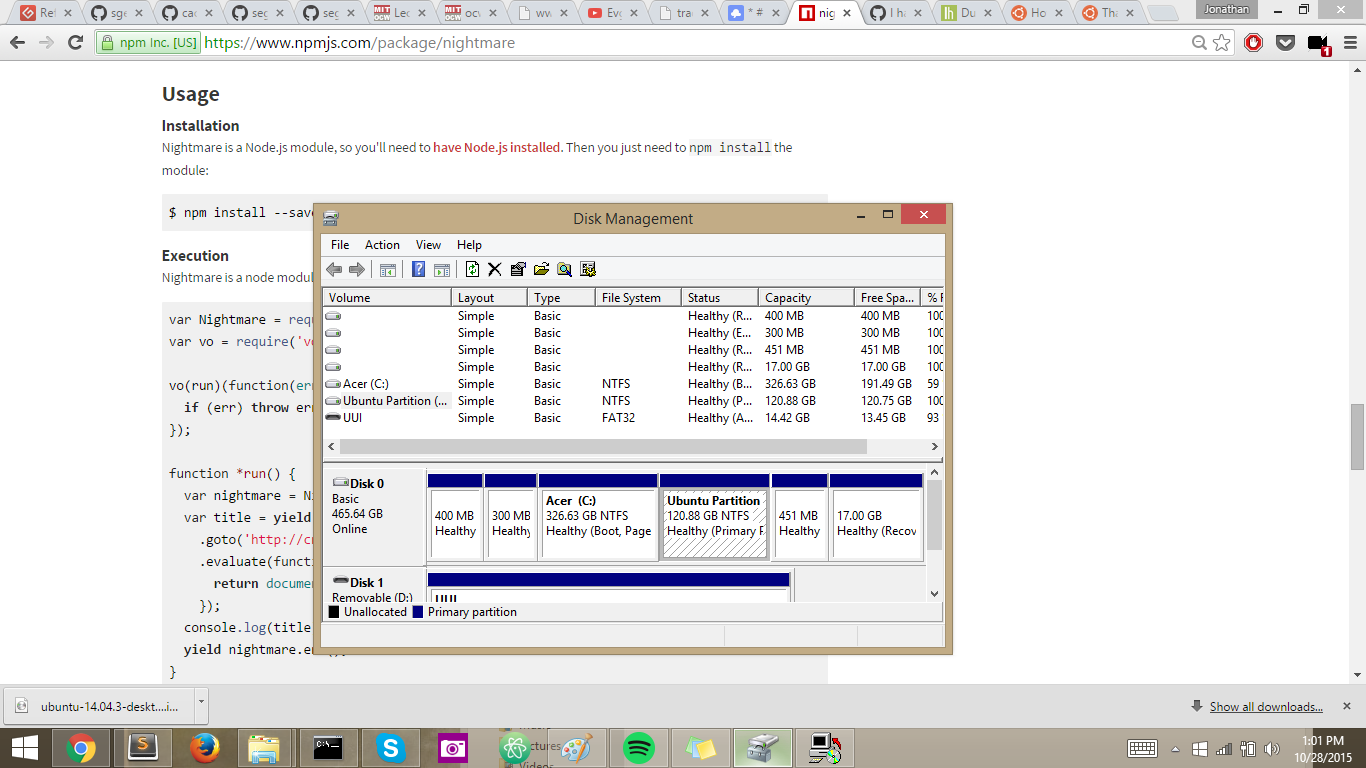Click the blue Help question mark icon

[418, 269]
